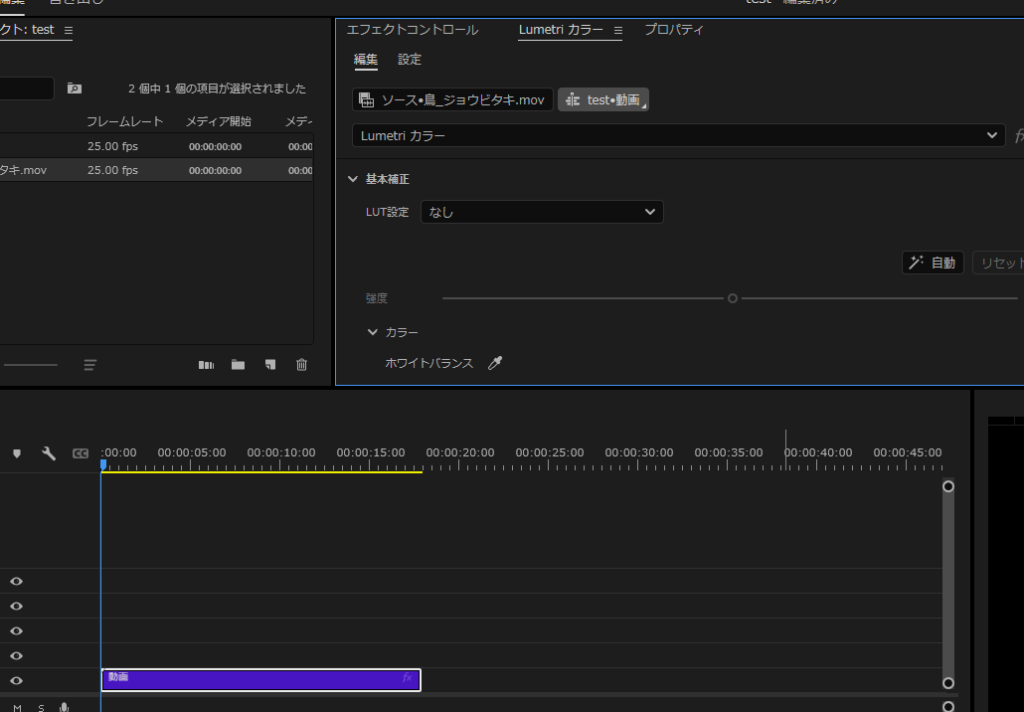Click the 00:00:20:00 mark on time ruler
Screen dimensions: 1024x712
tap(460, 453)
